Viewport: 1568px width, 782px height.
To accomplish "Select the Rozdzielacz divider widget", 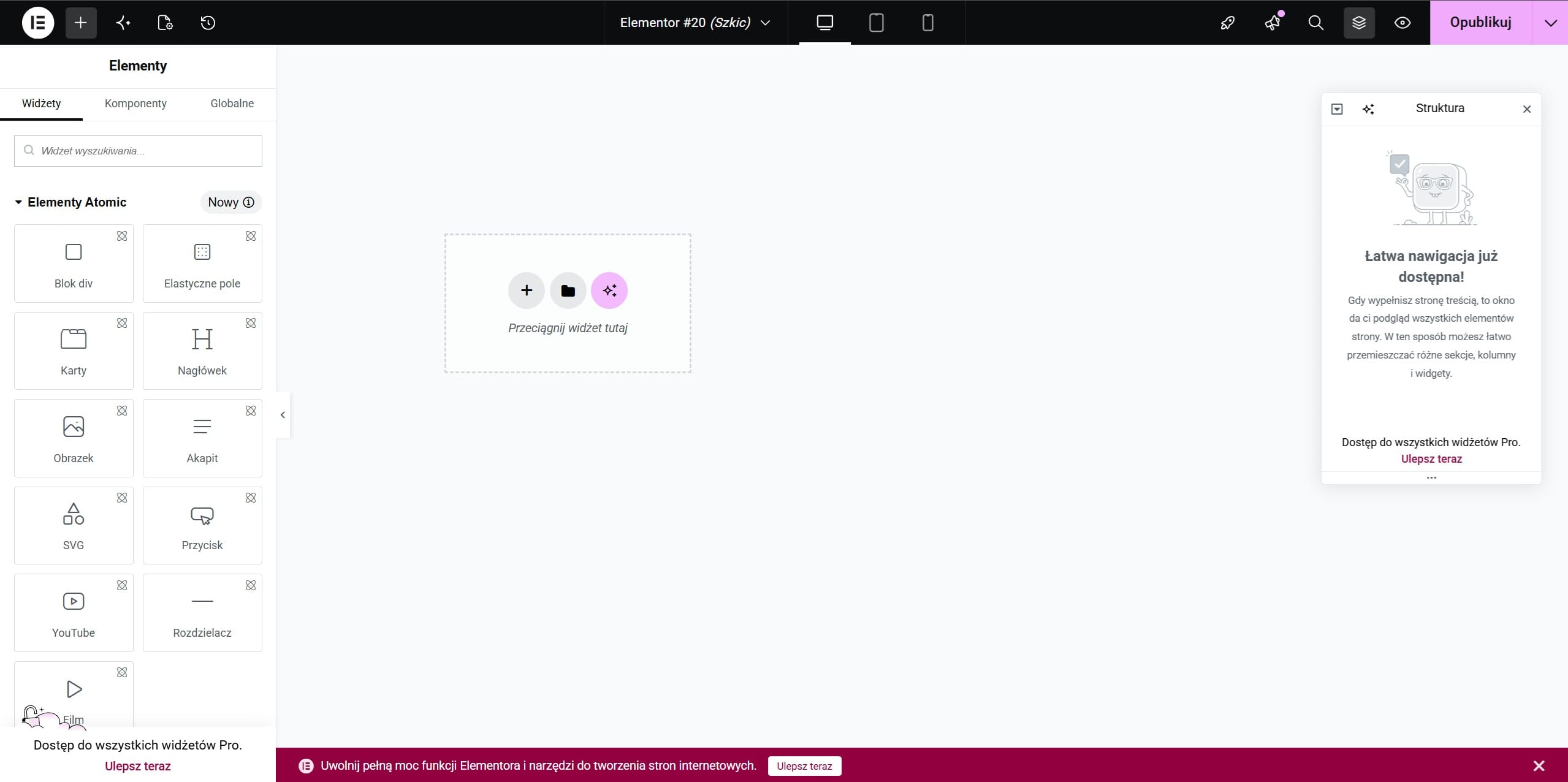I will click(202, 613).
